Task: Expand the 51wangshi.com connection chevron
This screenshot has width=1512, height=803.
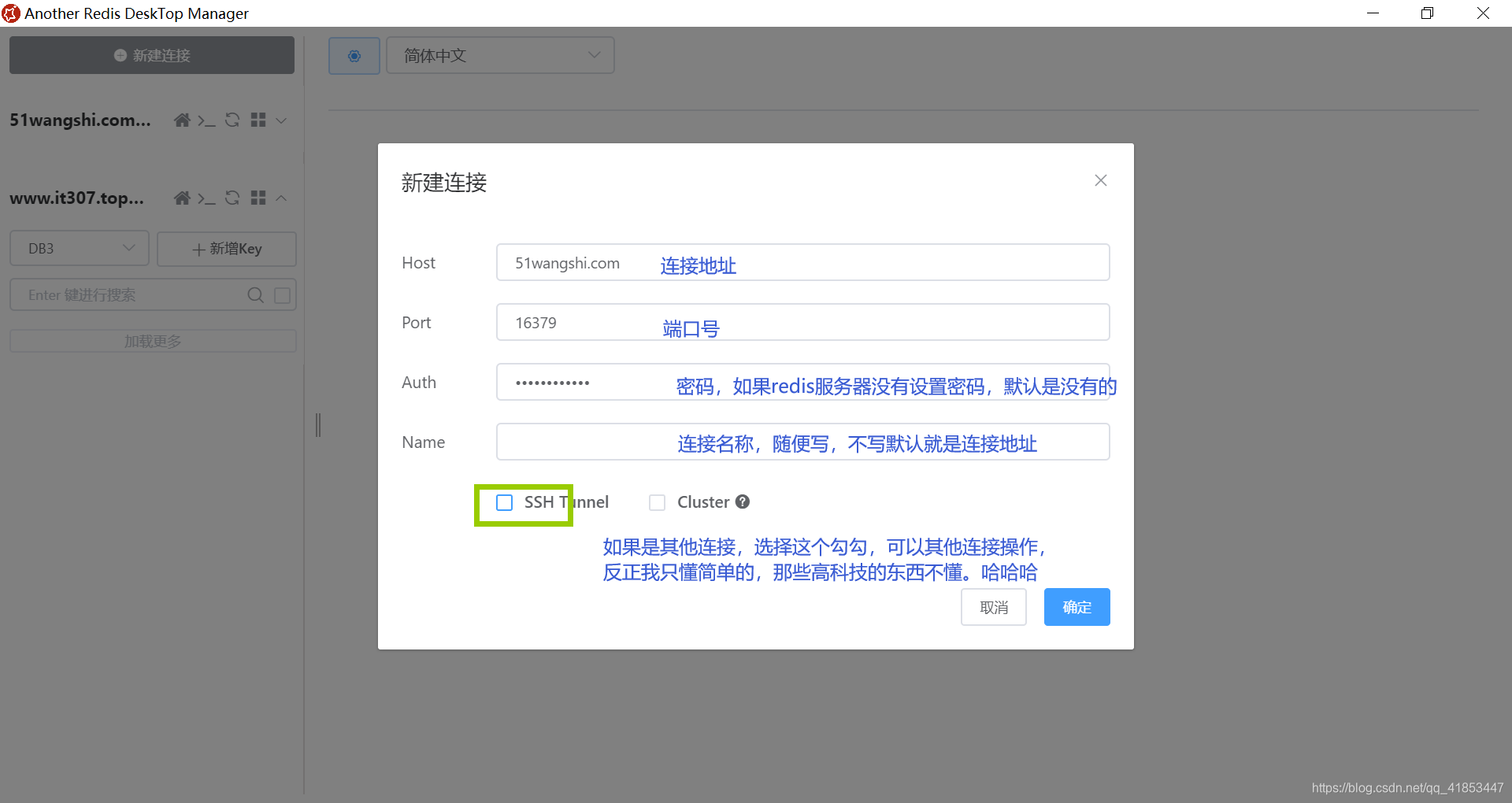Action: (x=281, y=120)
